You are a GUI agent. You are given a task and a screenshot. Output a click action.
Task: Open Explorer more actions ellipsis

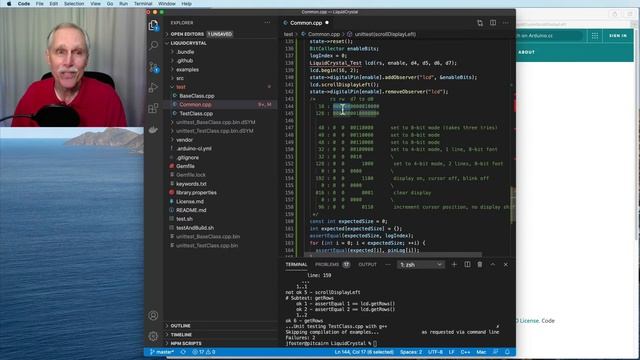click(267, 22)
